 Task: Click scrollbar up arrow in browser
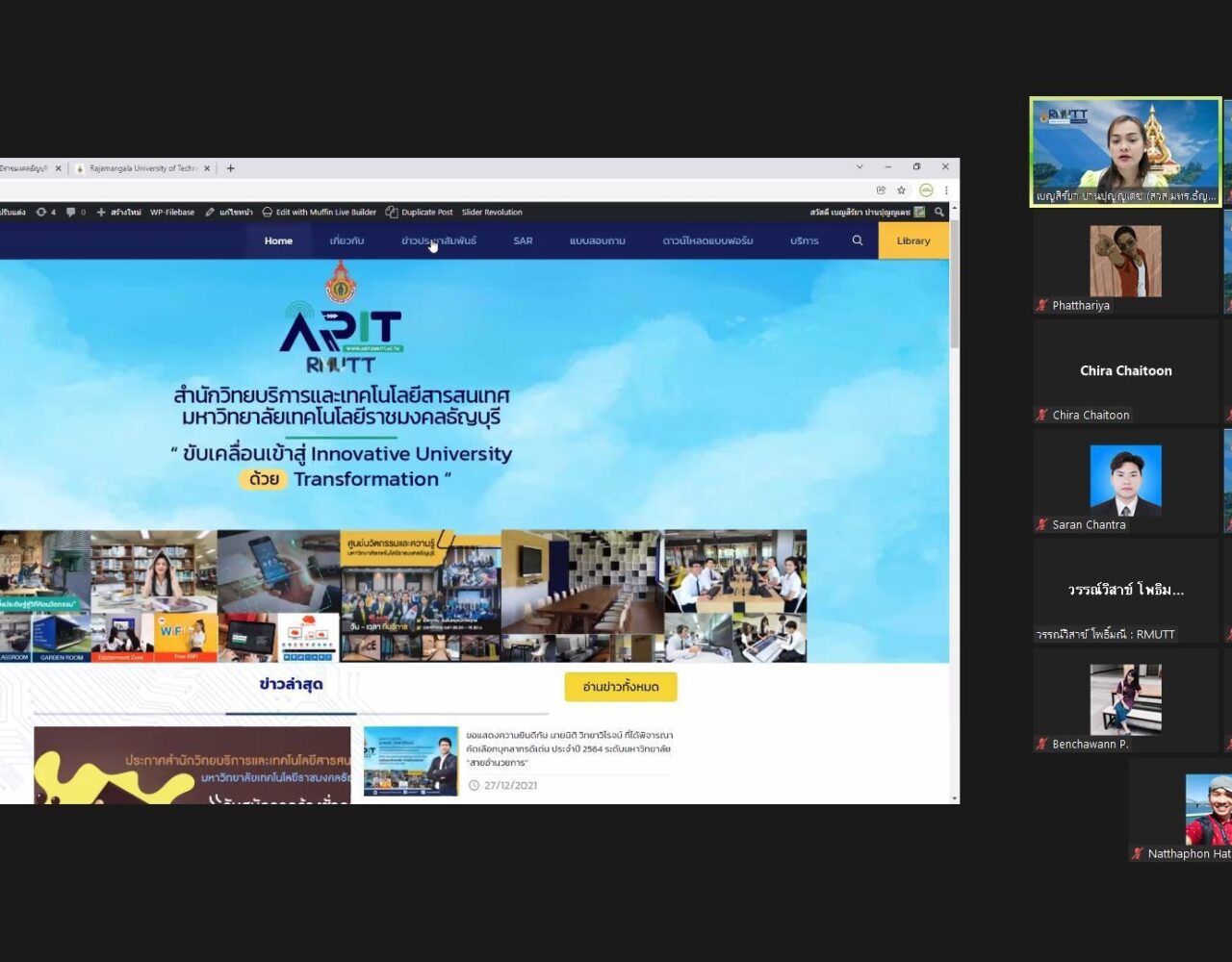[x=955, y=209]
